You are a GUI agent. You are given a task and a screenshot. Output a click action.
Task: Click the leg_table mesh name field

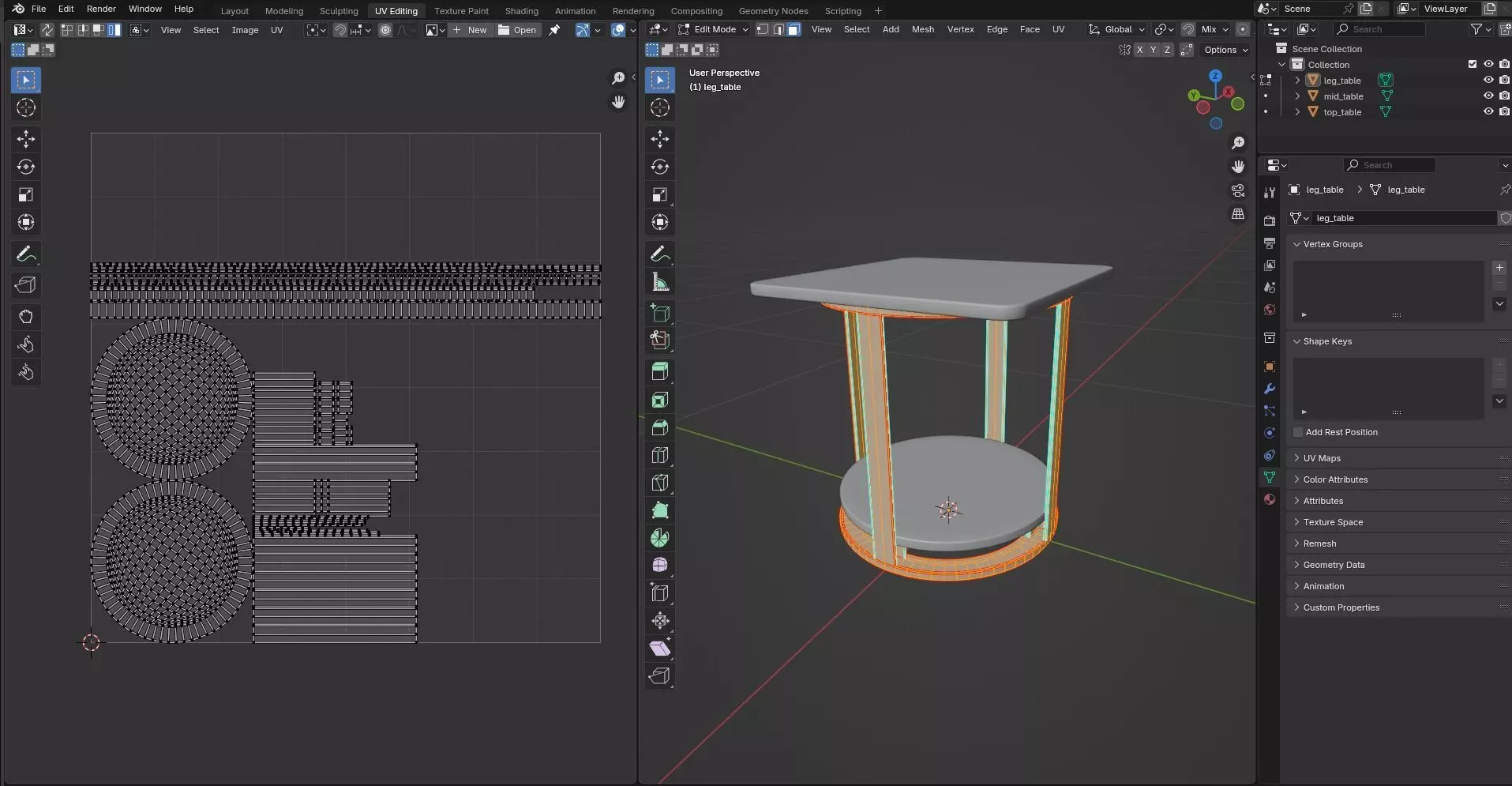click(1403, 218)
